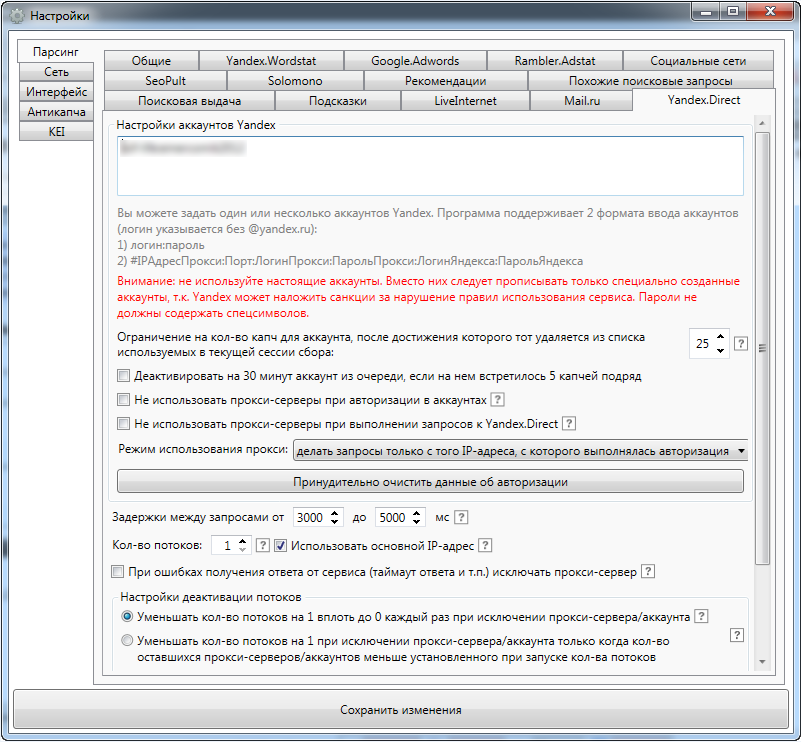
Task: Increase the minimum delay from 3000
Action: click(x=335, y=513)
